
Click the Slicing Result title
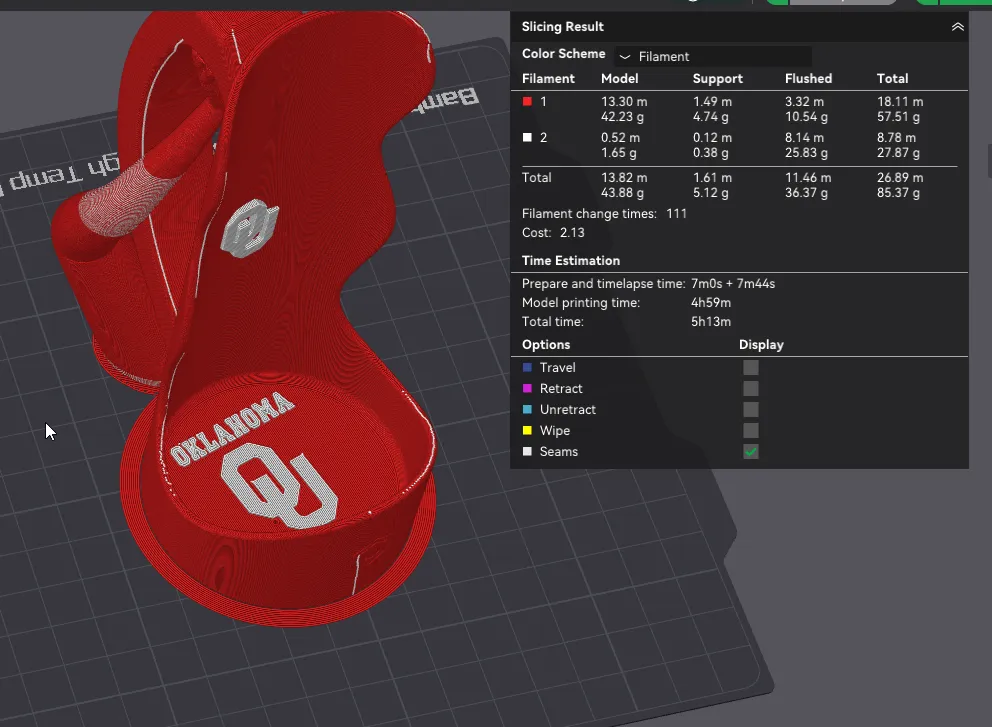pyautogui.click(x=562, y=27)
